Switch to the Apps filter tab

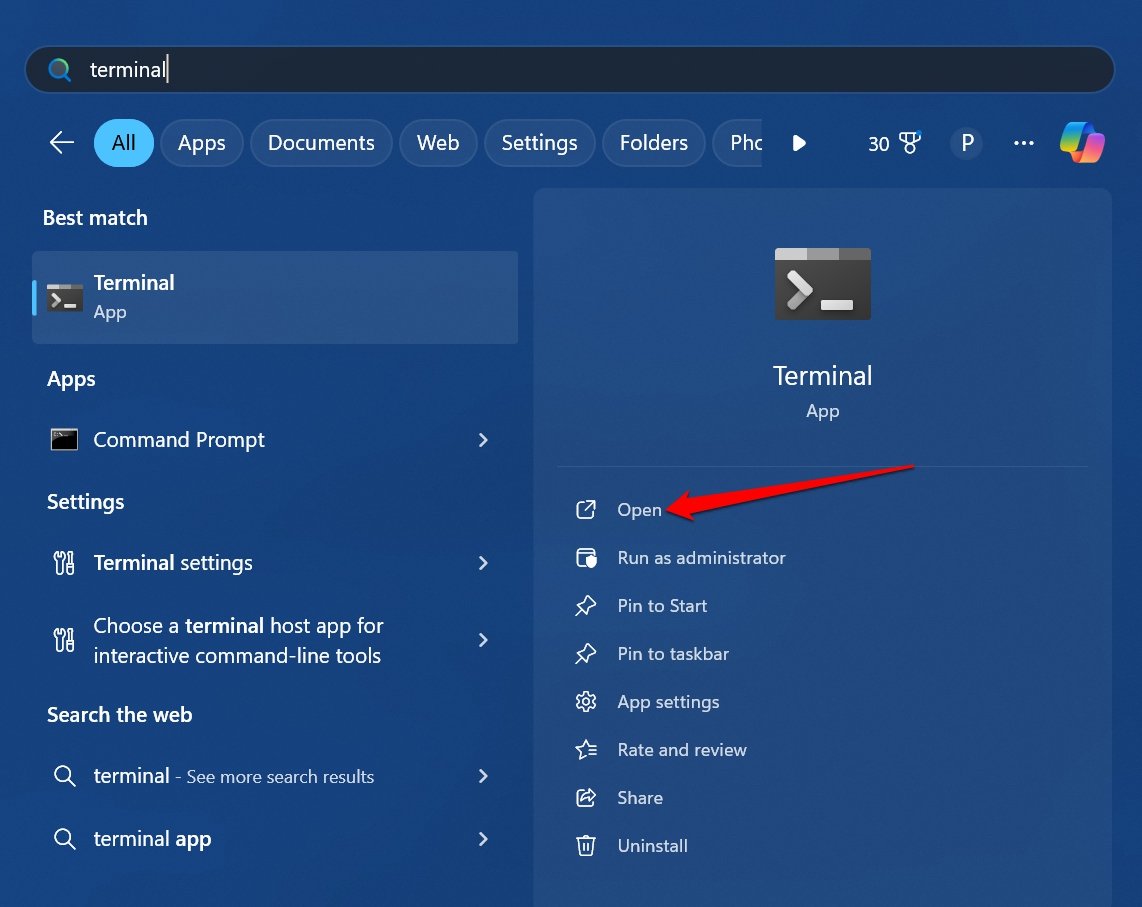pyautogui.click(x=202, y=143)
